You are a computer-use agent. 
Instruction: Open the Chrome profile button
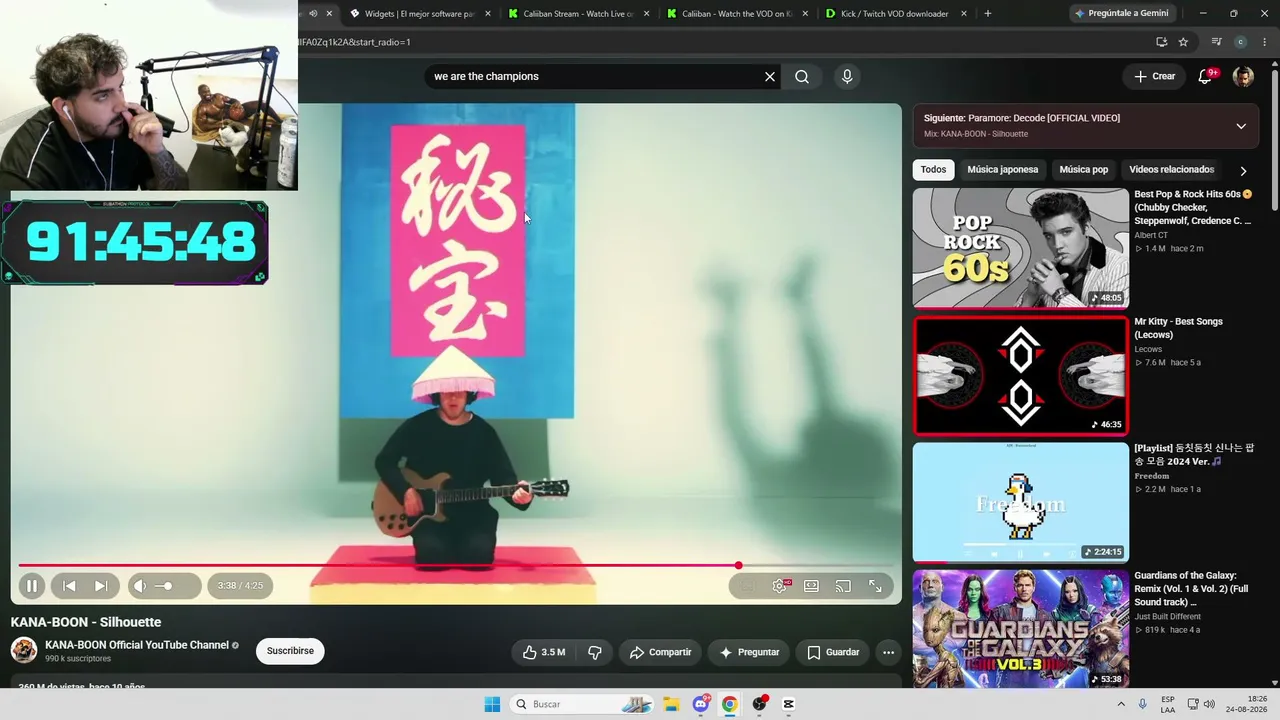1241,42
